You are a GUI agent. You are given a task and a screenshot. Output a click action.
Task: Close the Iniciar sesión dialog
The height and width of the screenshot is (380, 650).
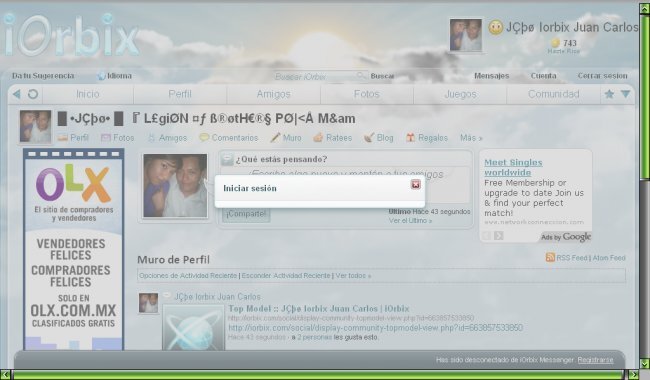(415, 184)
